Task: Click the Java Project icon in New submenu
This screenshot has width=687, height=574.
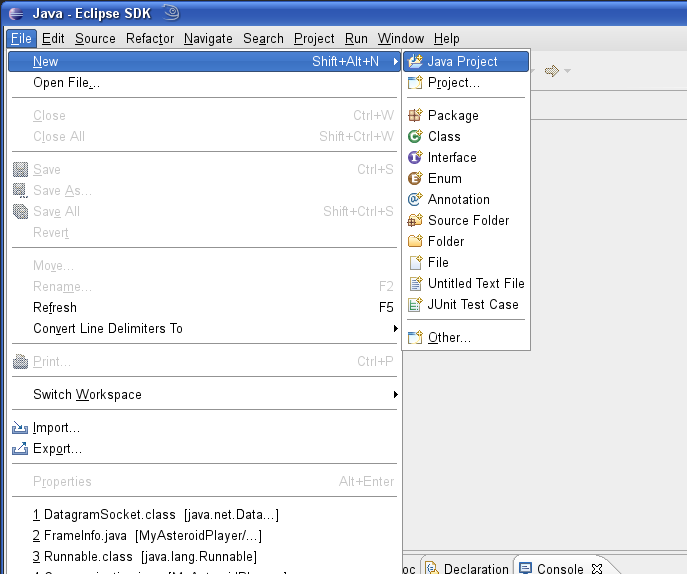Action: (415, 61)
